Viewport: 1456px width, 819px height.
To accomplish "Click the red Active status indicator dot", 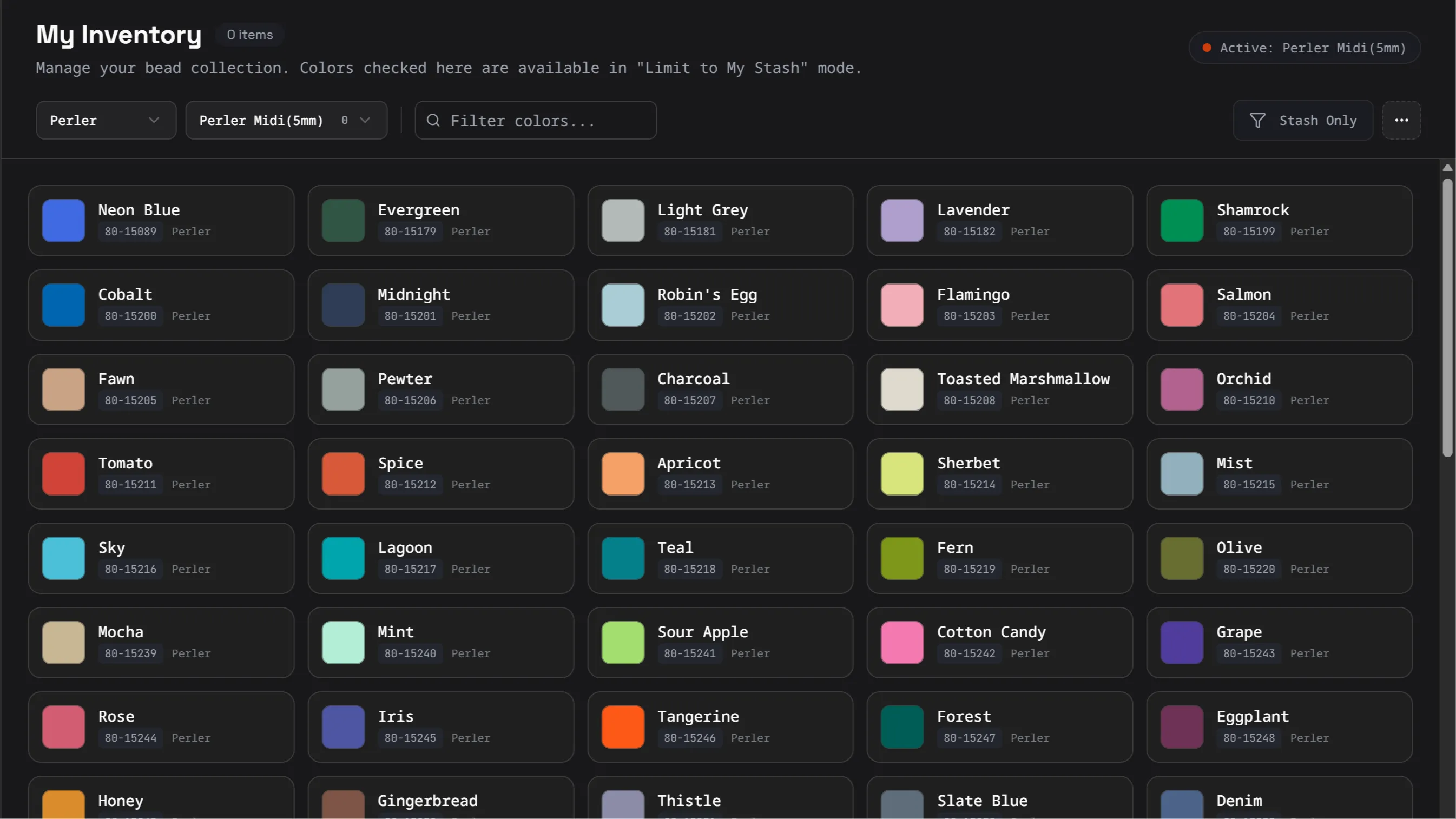I will coord(1207,48).
